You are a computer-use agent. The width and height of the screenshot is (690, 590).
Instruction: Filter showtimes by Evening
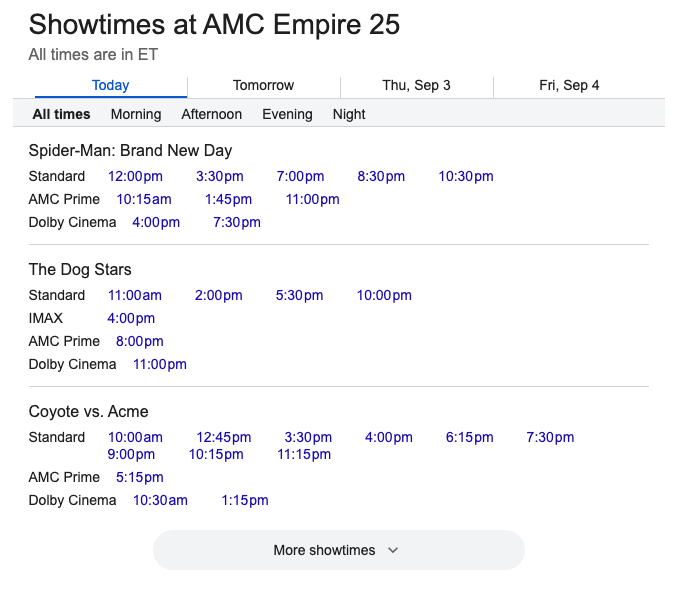coord(287,114)
